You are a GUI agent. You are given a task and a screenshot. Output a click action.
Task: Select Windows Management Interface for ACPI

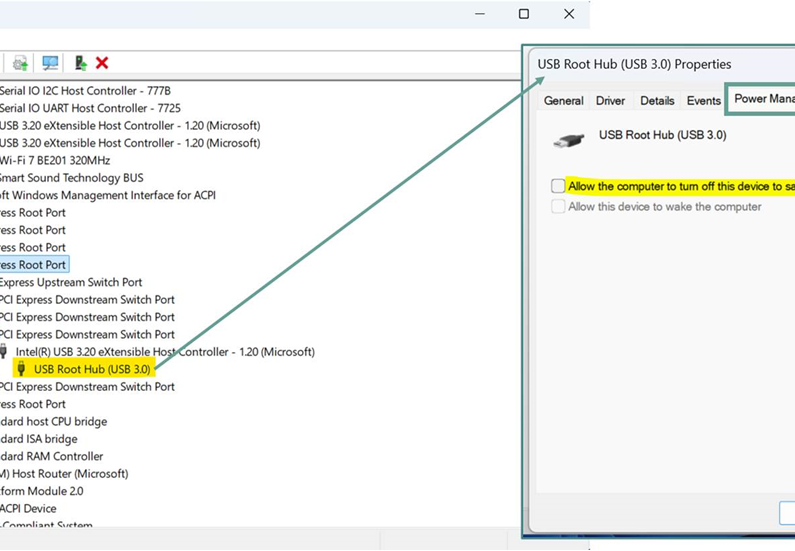point(108,195)
